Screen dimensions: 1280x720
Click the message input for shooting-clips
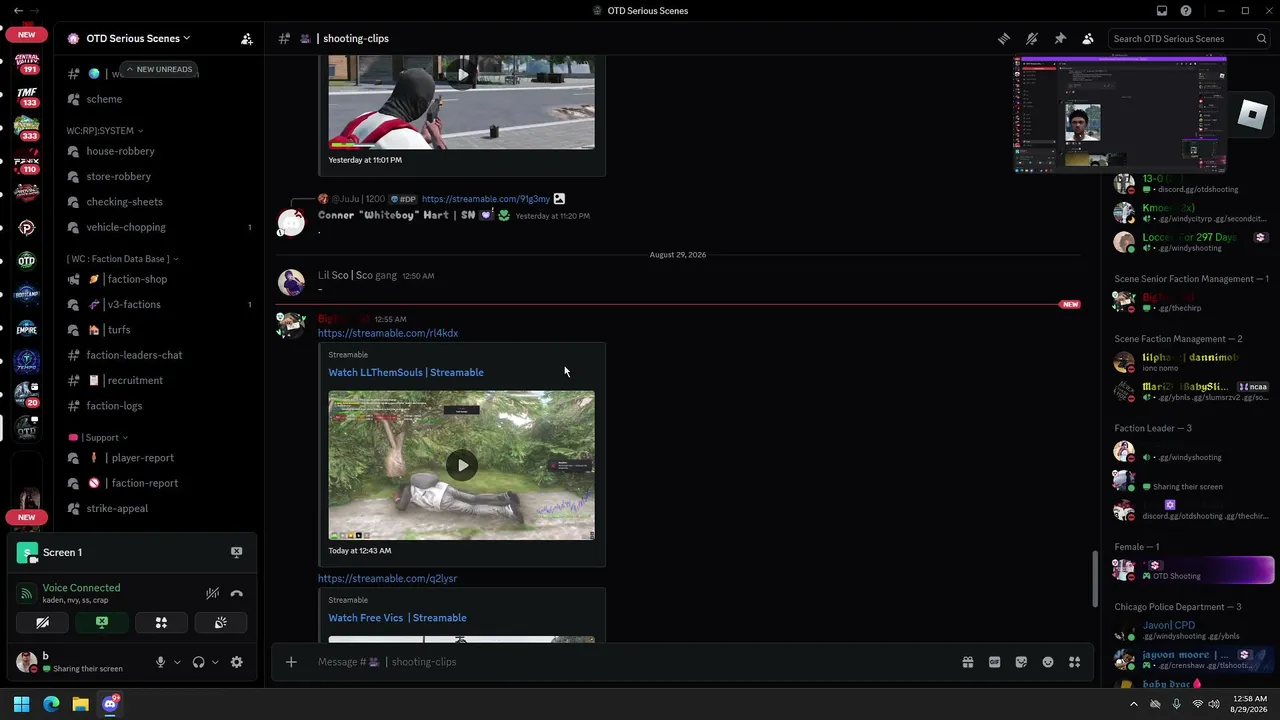coord(630,662)
